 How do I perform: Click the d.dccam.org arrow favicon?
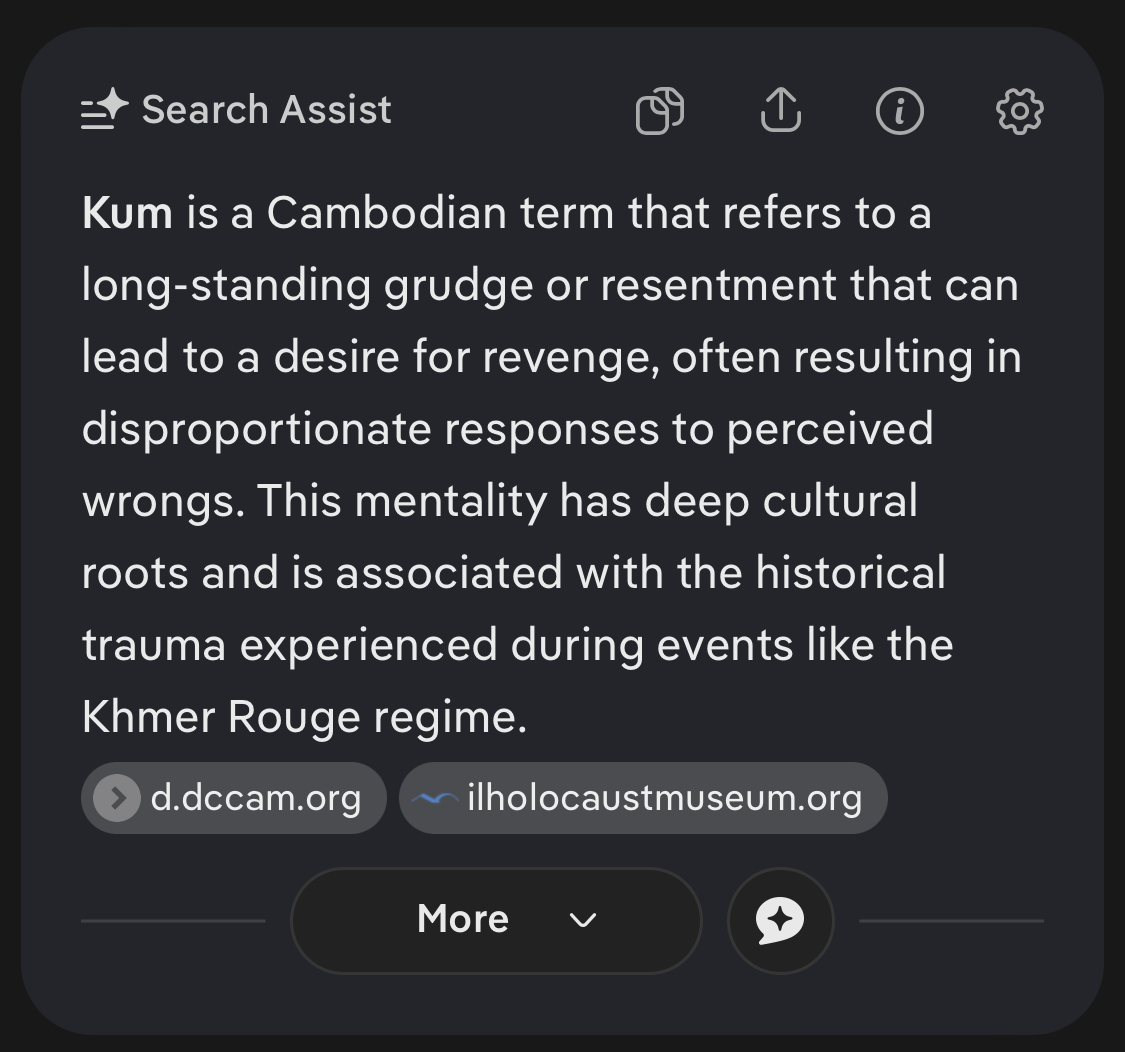click(117, 798)
